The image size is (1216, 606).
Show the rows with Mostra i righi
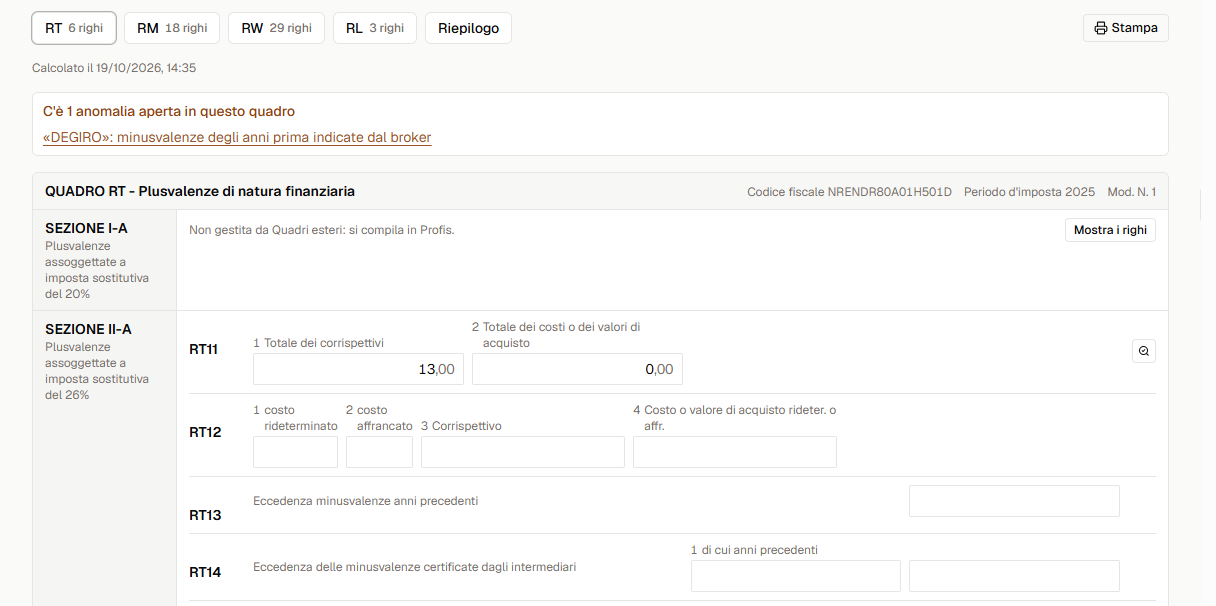click(x=1110, y=231)
